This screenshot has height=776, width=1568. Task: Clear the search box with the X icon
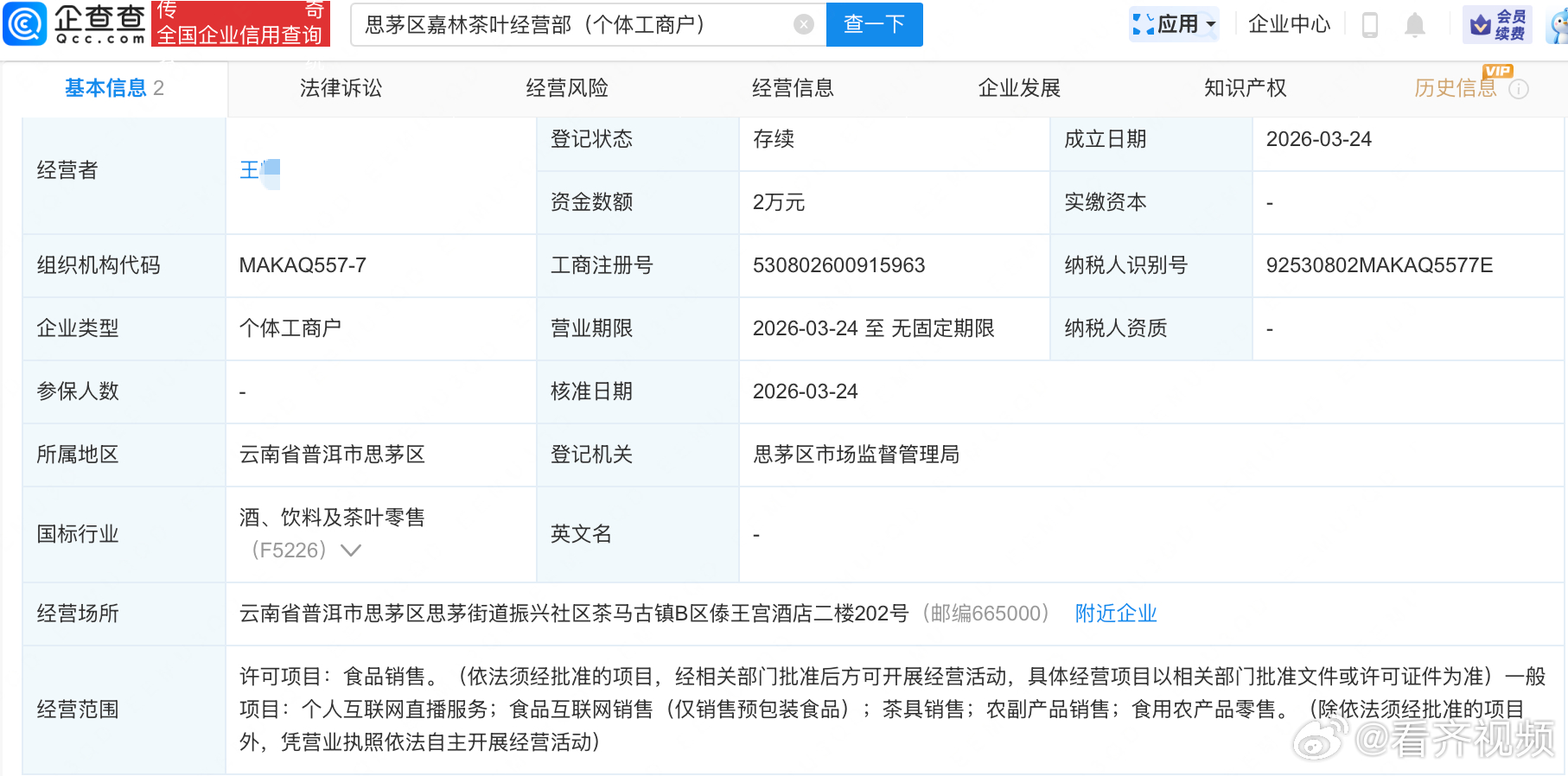(x=804, y=24)
